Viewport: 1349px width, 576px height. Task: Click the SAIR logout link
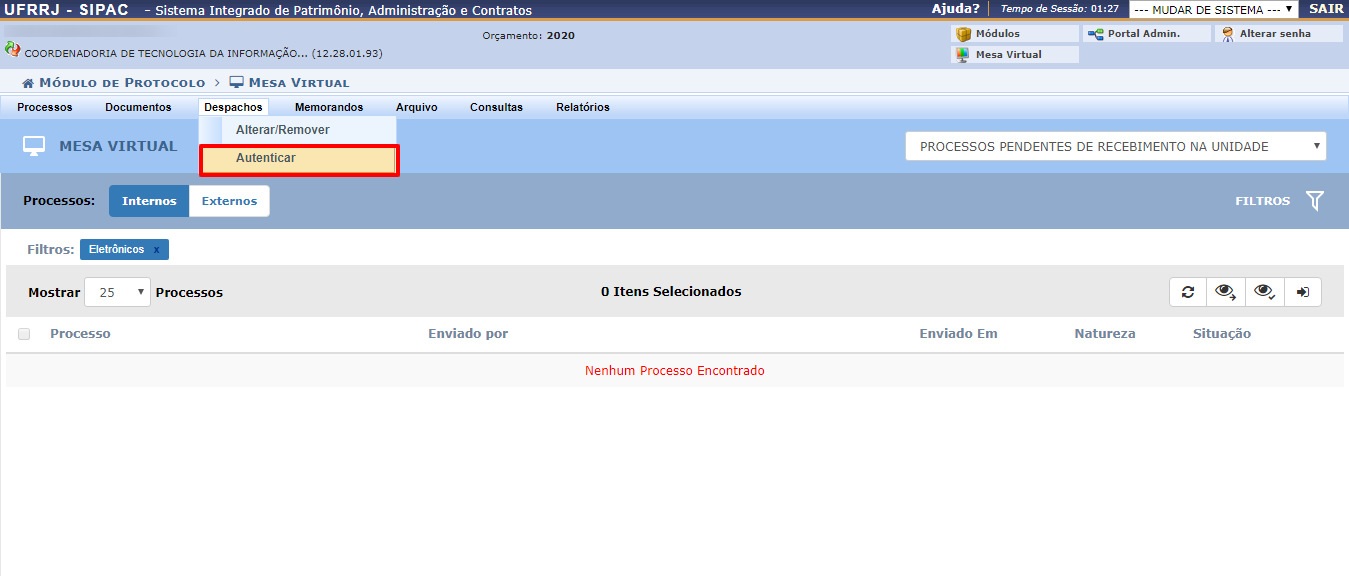click(1326, 9)
